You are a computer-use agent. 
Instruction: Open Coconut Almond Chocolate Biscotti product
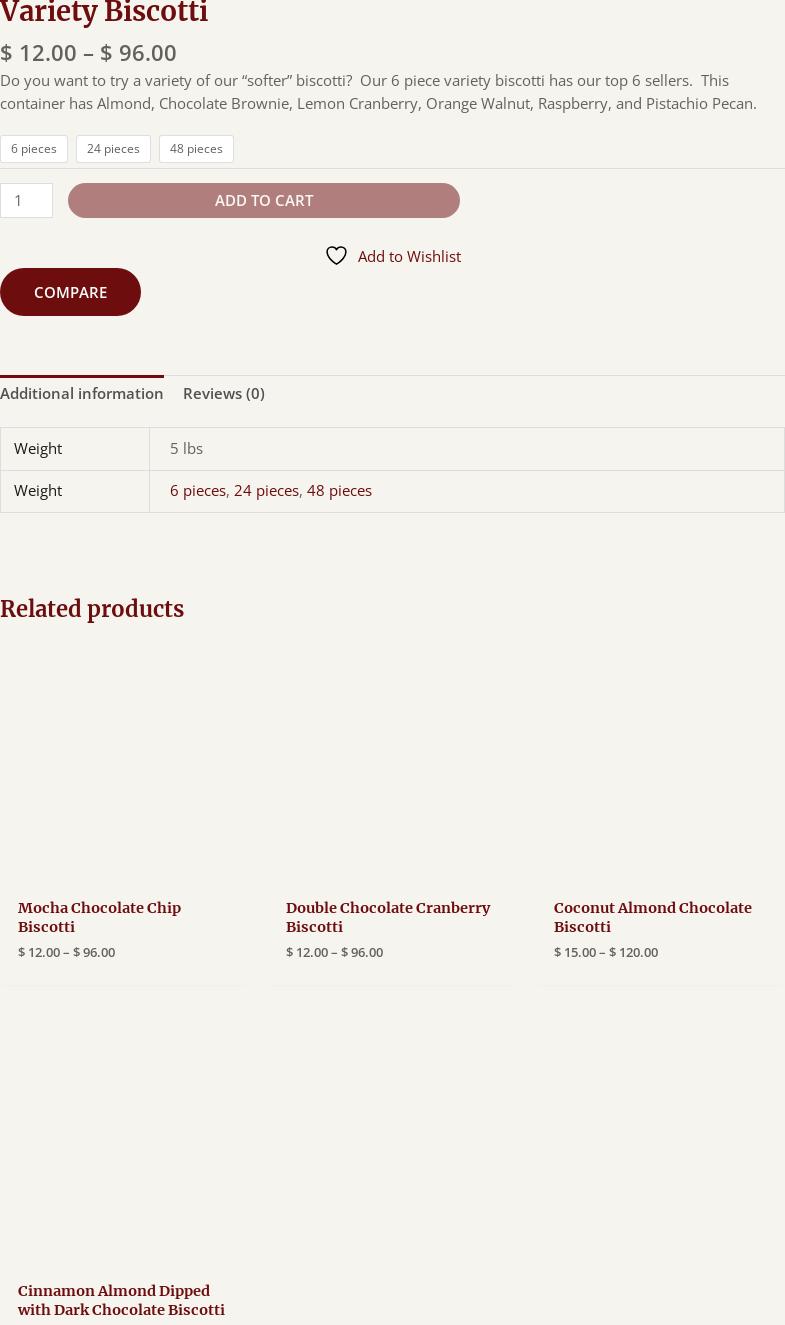point(652,917)
